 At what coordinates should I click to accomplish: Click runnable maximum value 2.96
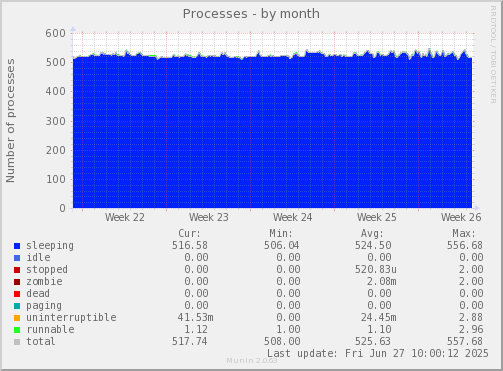pyautogui.click(x=471, y=329)
